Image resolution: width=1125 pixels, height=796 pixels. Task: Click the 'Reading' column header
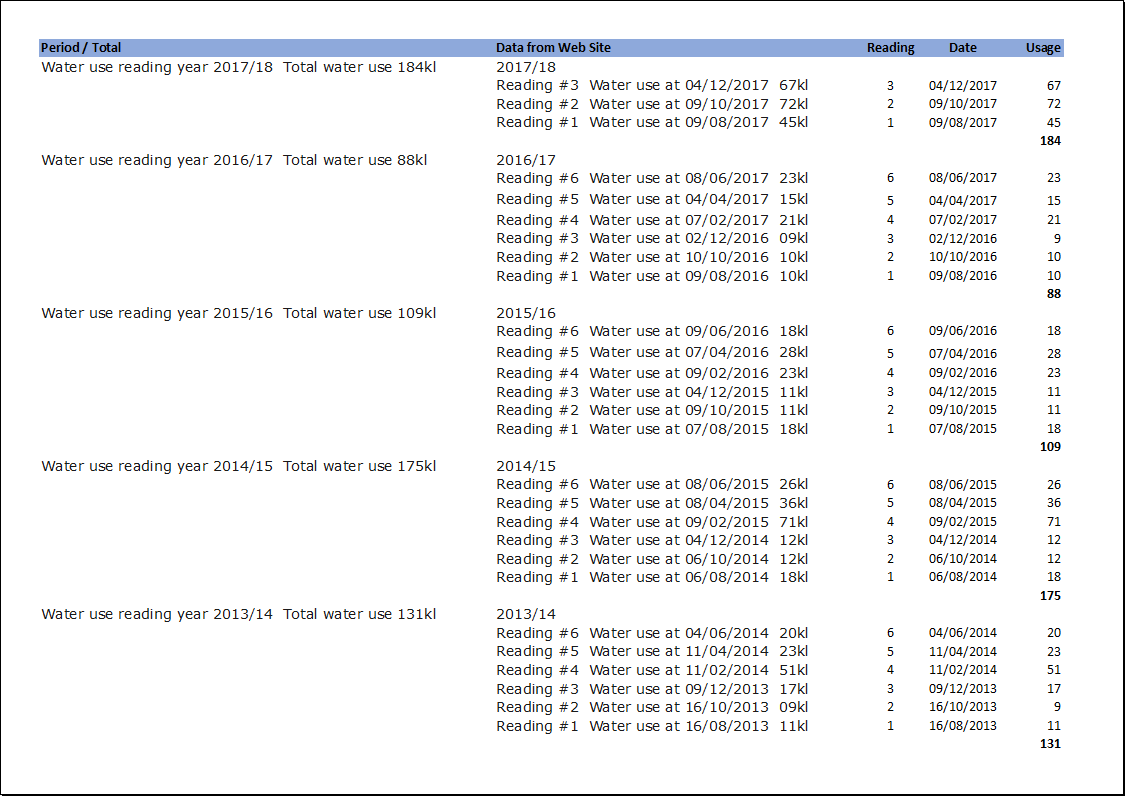(890, 47)
